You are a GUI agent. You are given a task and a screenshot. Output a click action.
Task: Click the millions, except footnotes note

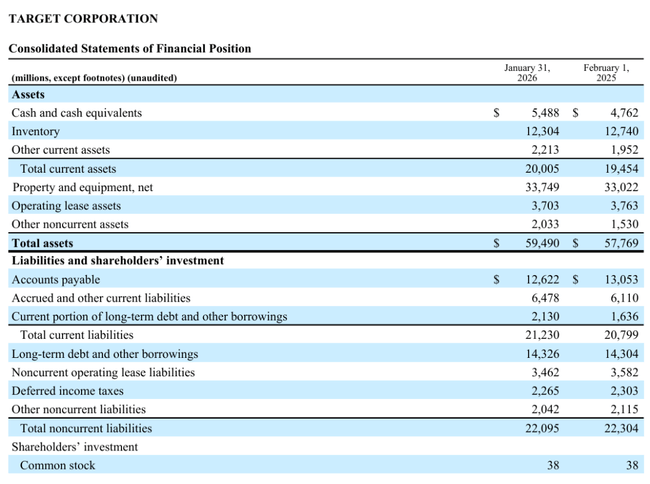[x=94, y=77]
